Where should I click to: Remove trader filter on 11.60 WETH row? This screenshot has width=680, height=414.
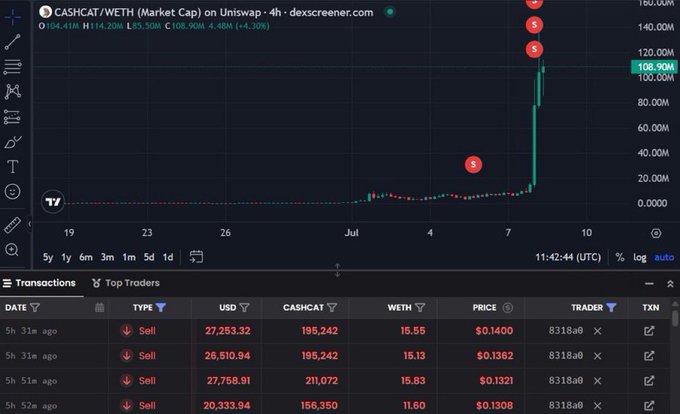(x=598, y=405)
